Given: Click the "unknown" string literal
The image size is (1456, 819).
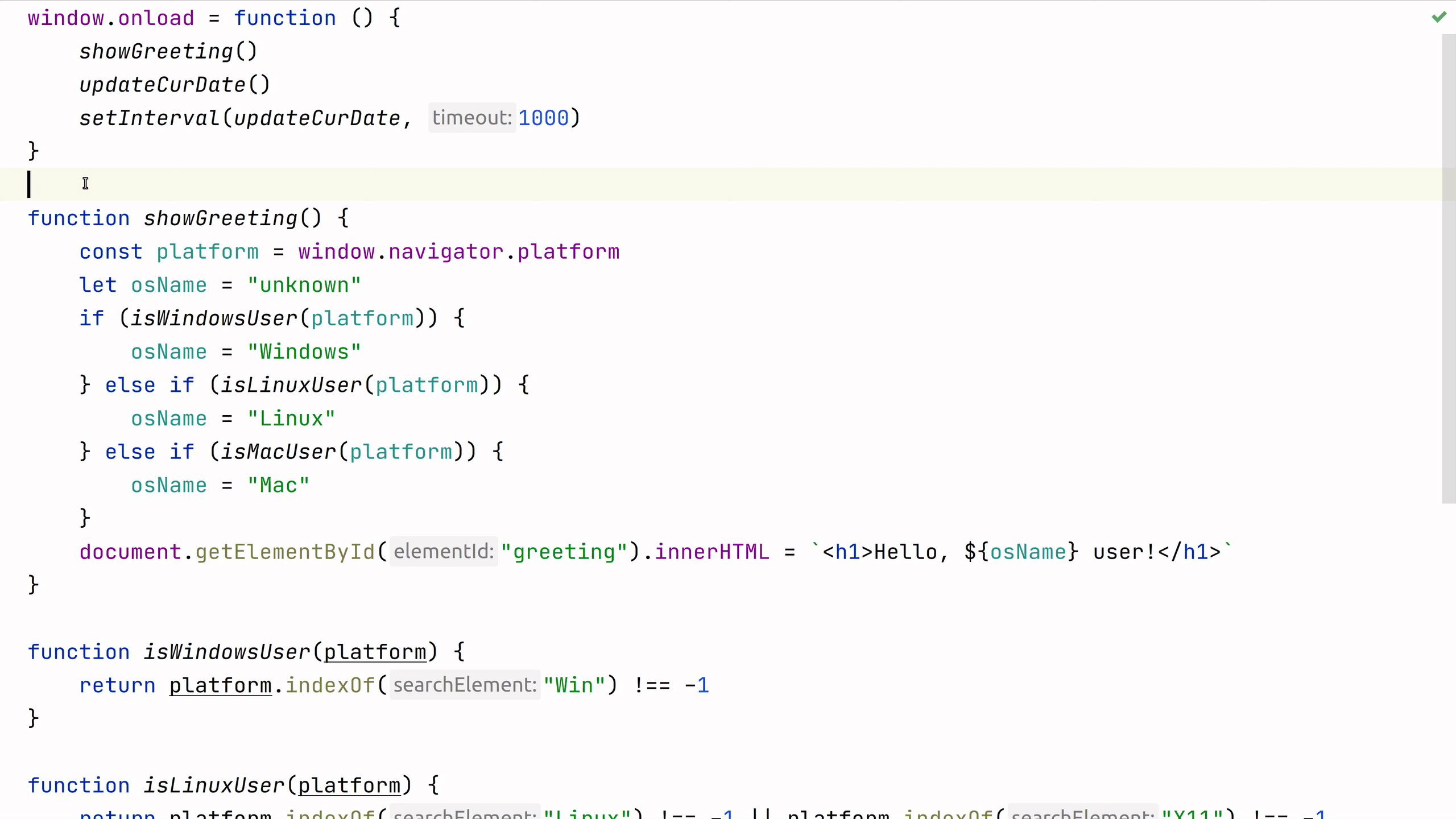Looking at the screenshot, I should (304, 285).
